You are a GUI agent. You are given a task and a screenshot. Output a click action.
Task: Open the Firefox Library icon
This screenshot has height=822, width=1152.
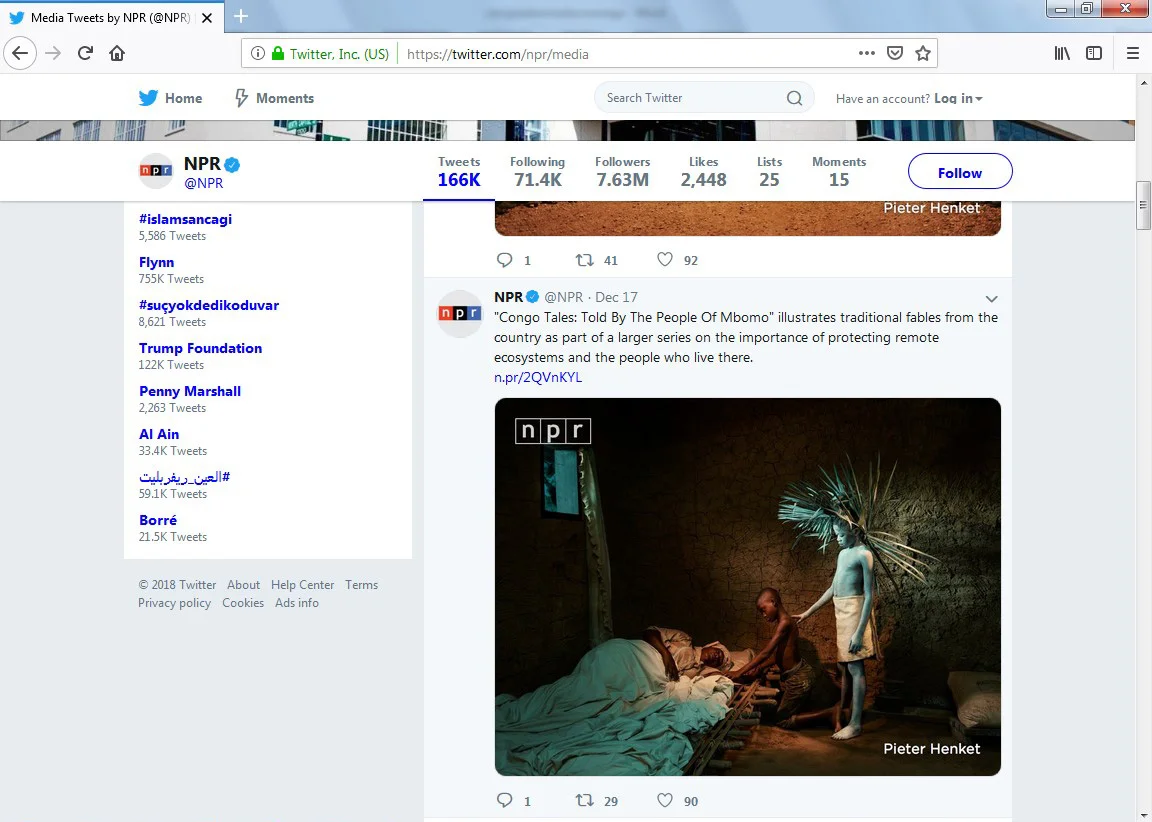coord(1062,53)
